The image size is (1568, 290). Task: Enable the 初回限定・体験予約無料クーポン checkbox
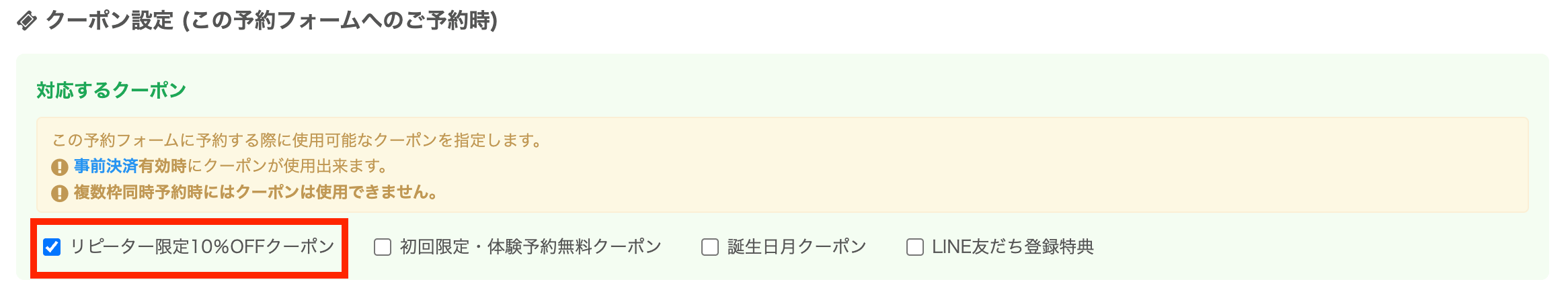pyautogui.click(x=383, y=247)
